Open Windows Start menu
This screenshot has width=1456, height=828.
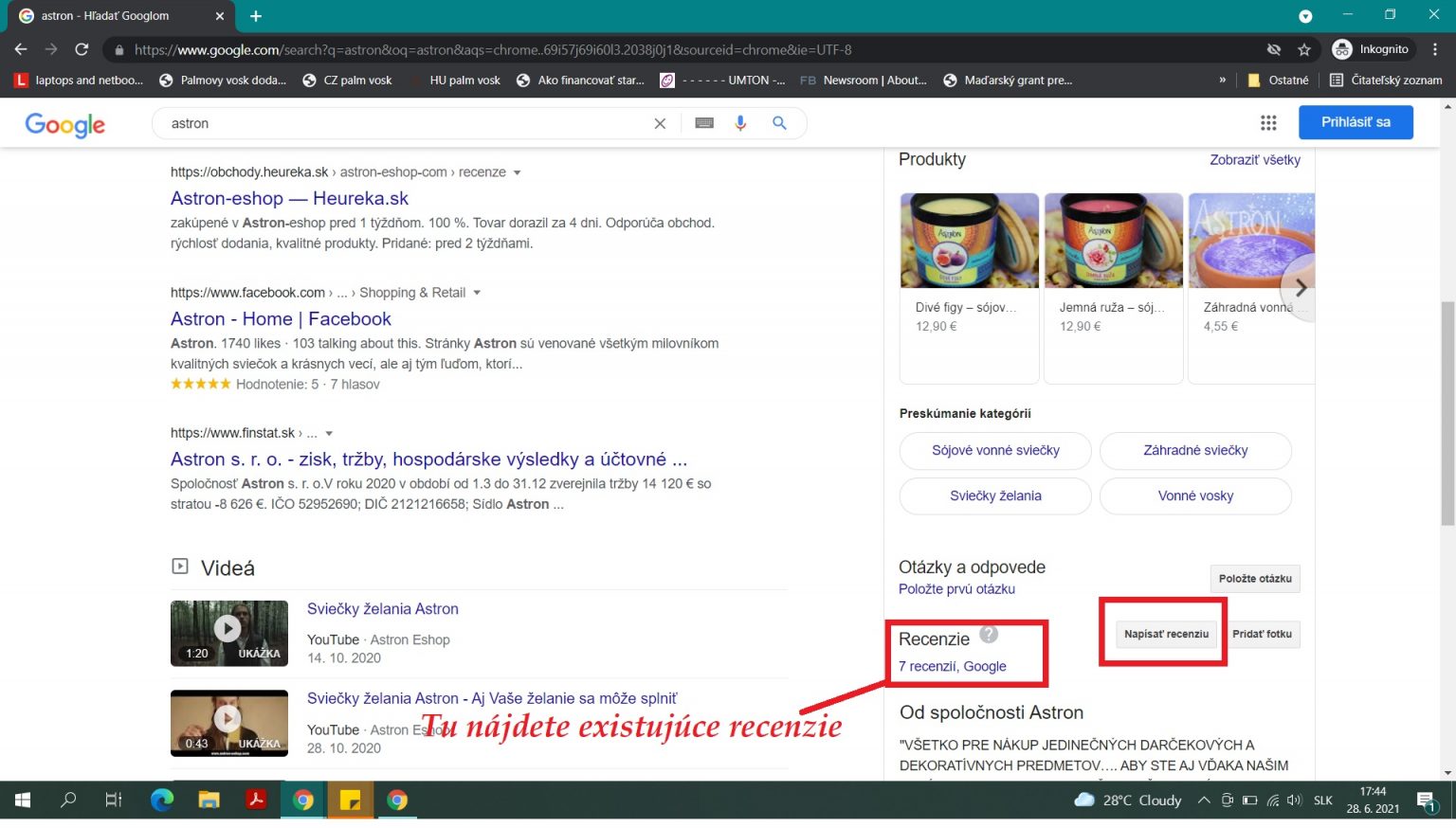click(x=22, y=801)
